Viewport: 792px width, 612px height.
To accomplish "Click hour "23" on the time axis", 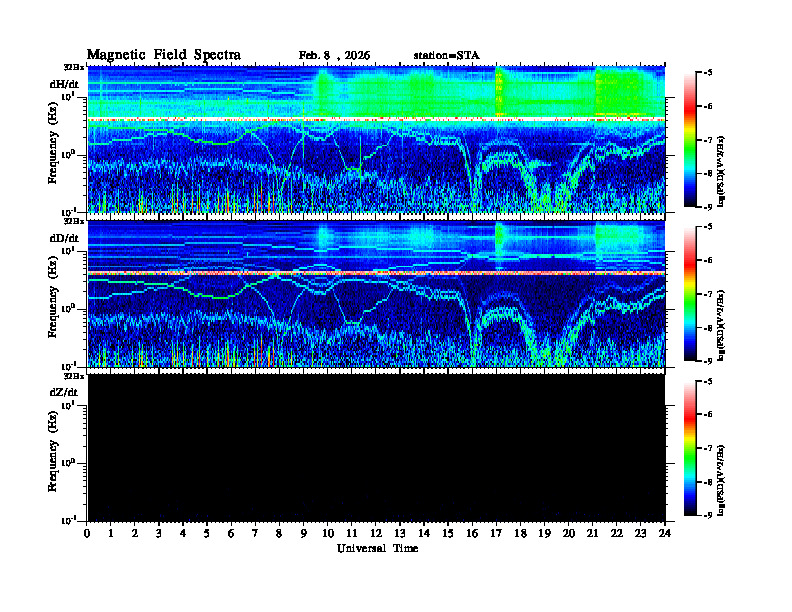I will (640, 534).
